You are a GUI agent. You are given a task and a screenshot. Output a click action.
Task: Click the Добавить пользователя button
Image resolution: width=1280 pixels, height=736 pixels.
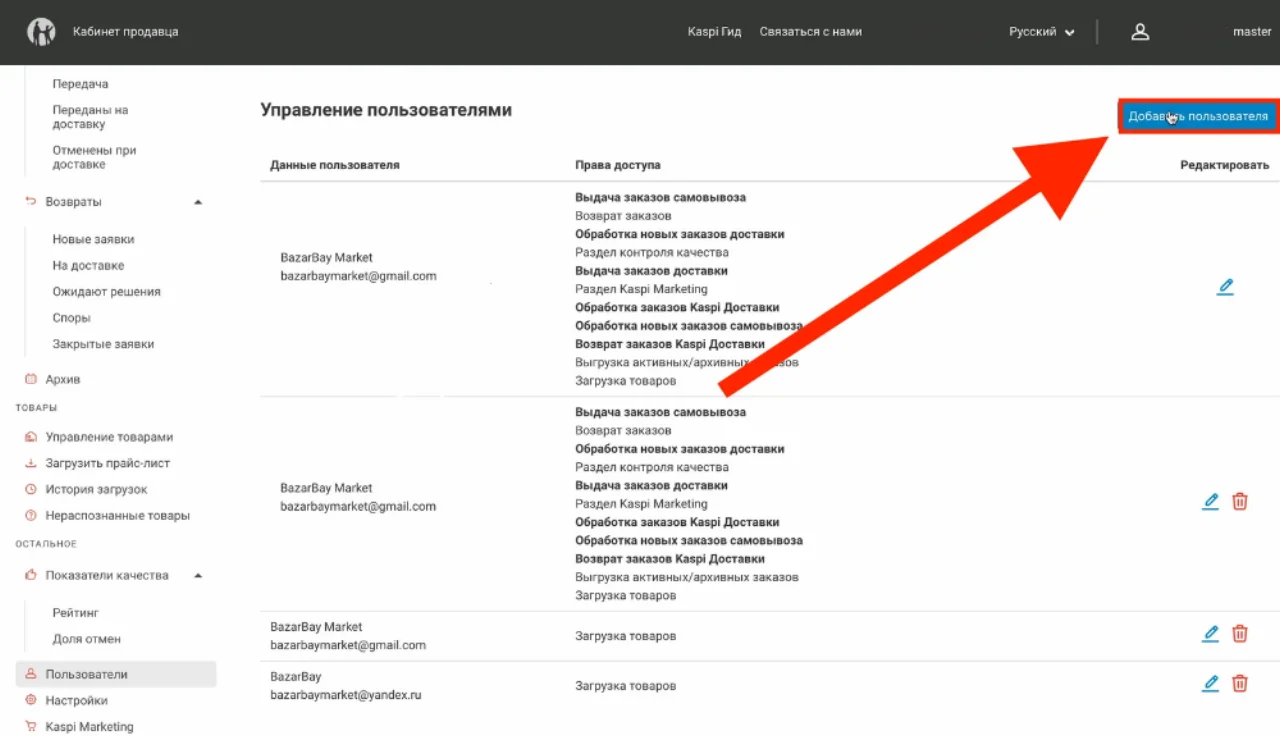[x=1197, y=115]
